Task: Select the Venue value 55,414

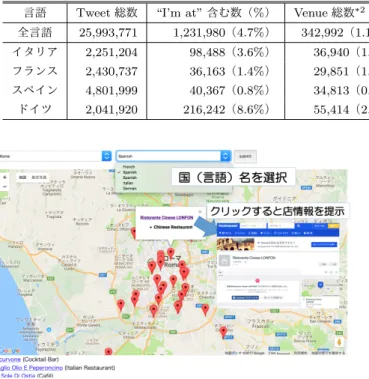Action: 331,109
